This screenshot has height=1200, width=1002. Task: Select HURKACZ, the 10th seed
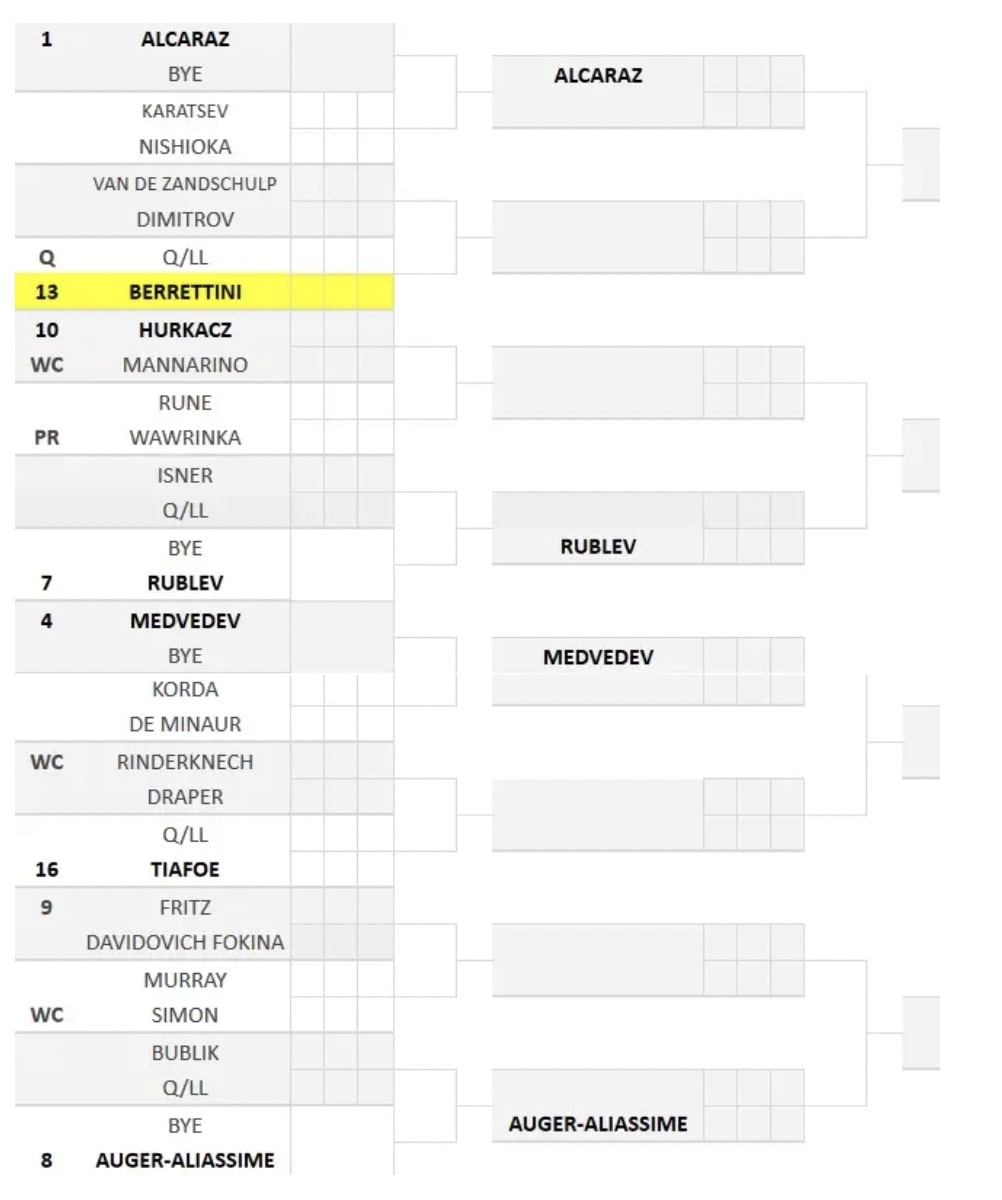click(185, 330)
